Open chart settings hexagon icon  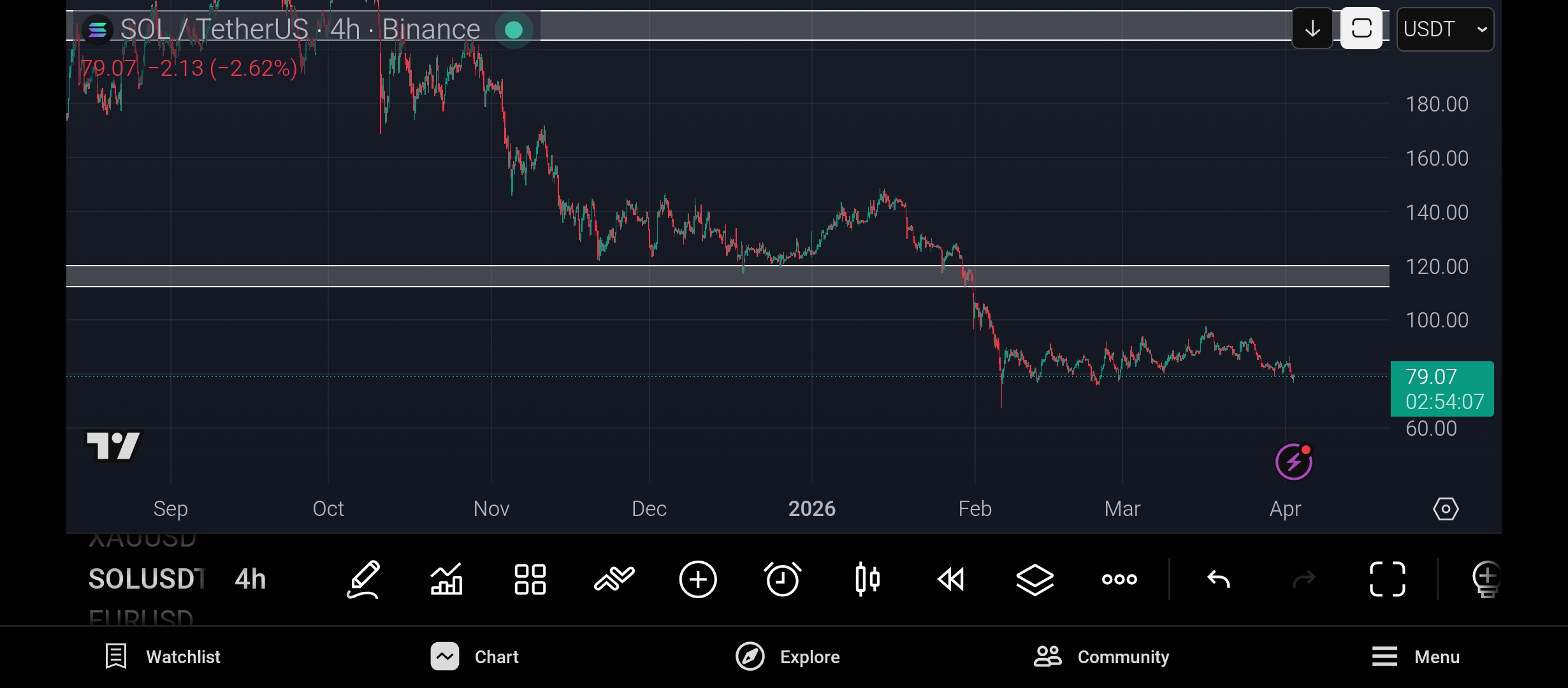[1446, 509]
